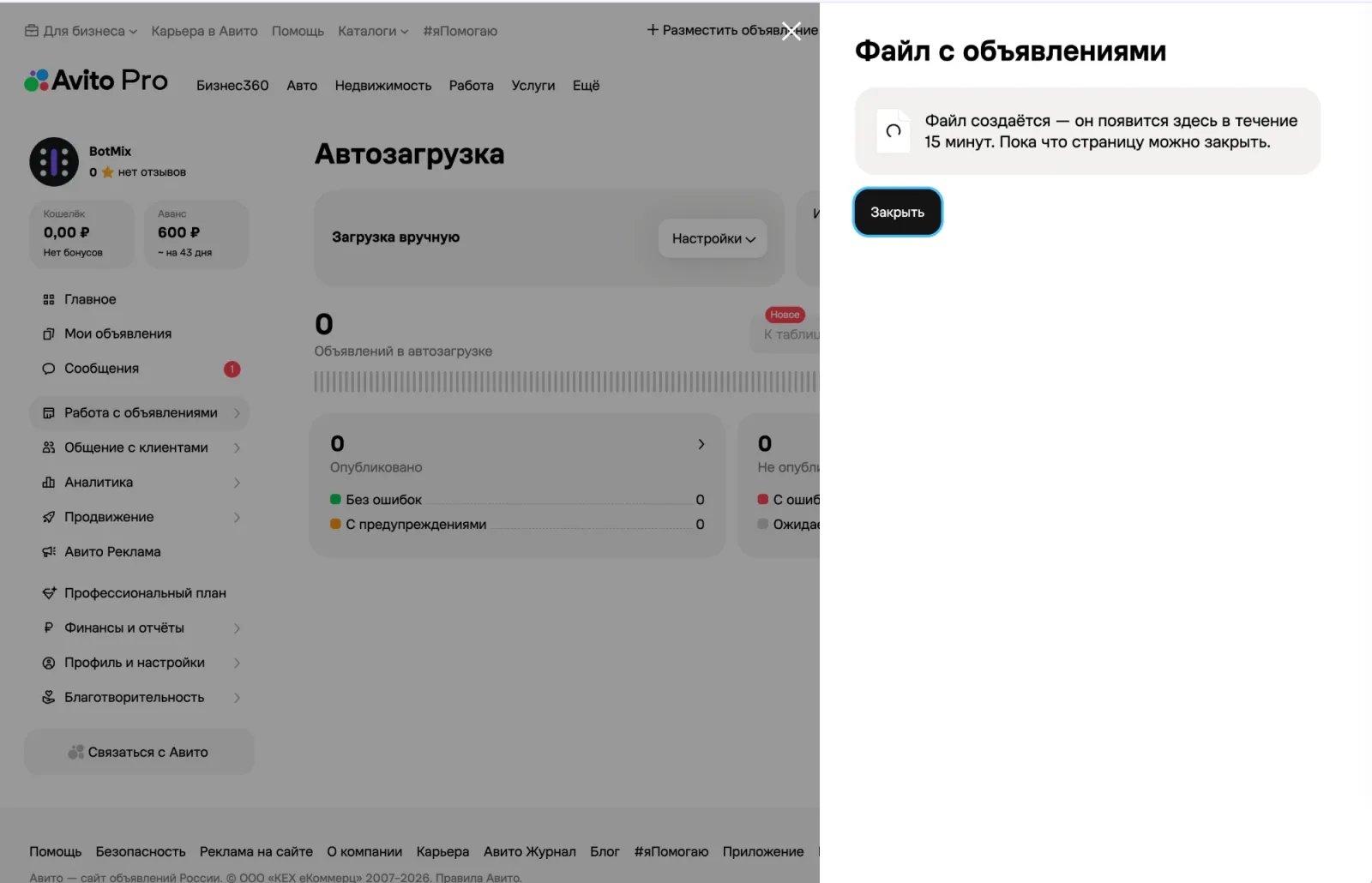
Task: Click the Сообщения speech bubble icon
Action: point(49,369)
